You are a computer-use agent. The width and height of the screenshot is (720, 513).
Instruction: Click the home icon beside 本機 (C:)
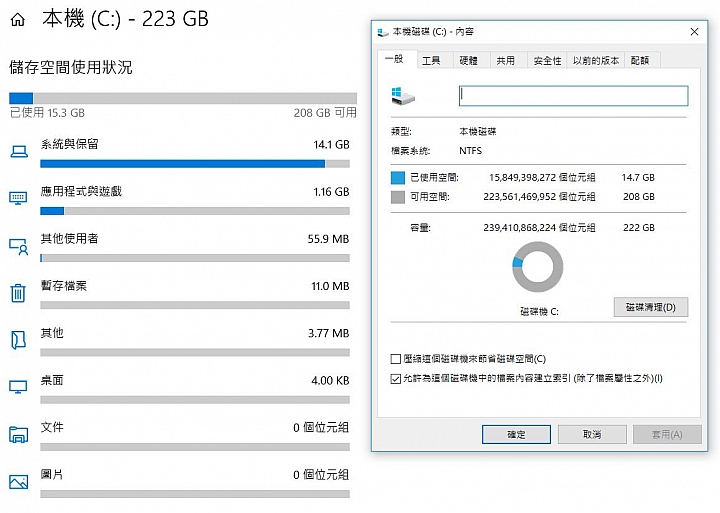pos(17,20)
